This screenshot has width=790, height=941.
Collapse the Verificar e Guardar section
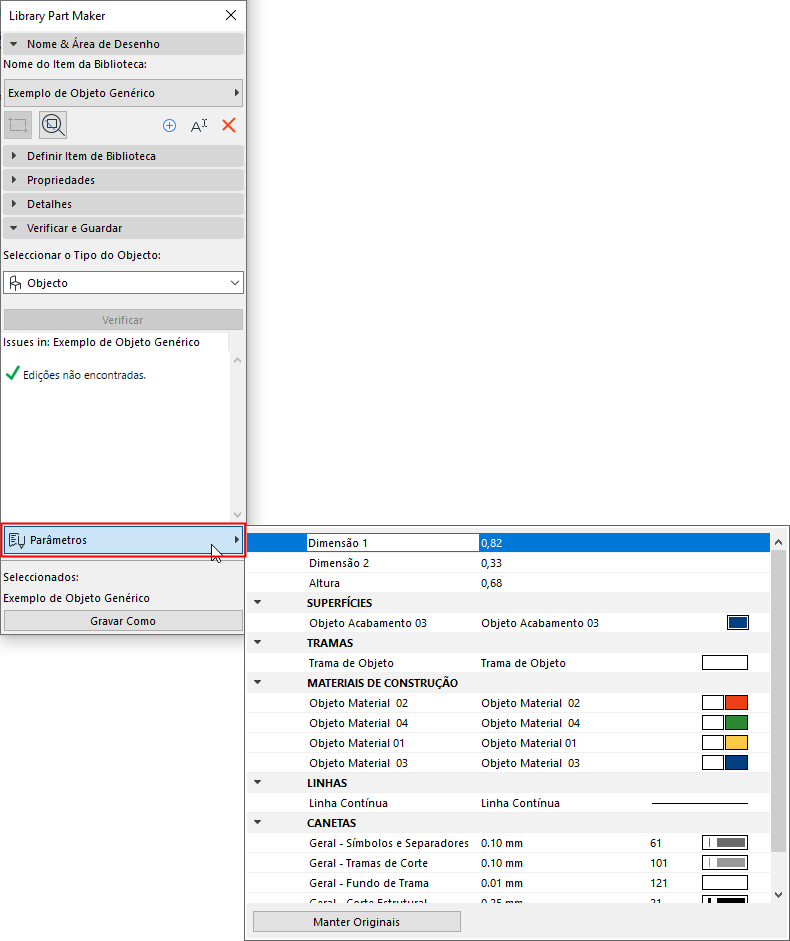pyautogui.click(x=14, y=228)
